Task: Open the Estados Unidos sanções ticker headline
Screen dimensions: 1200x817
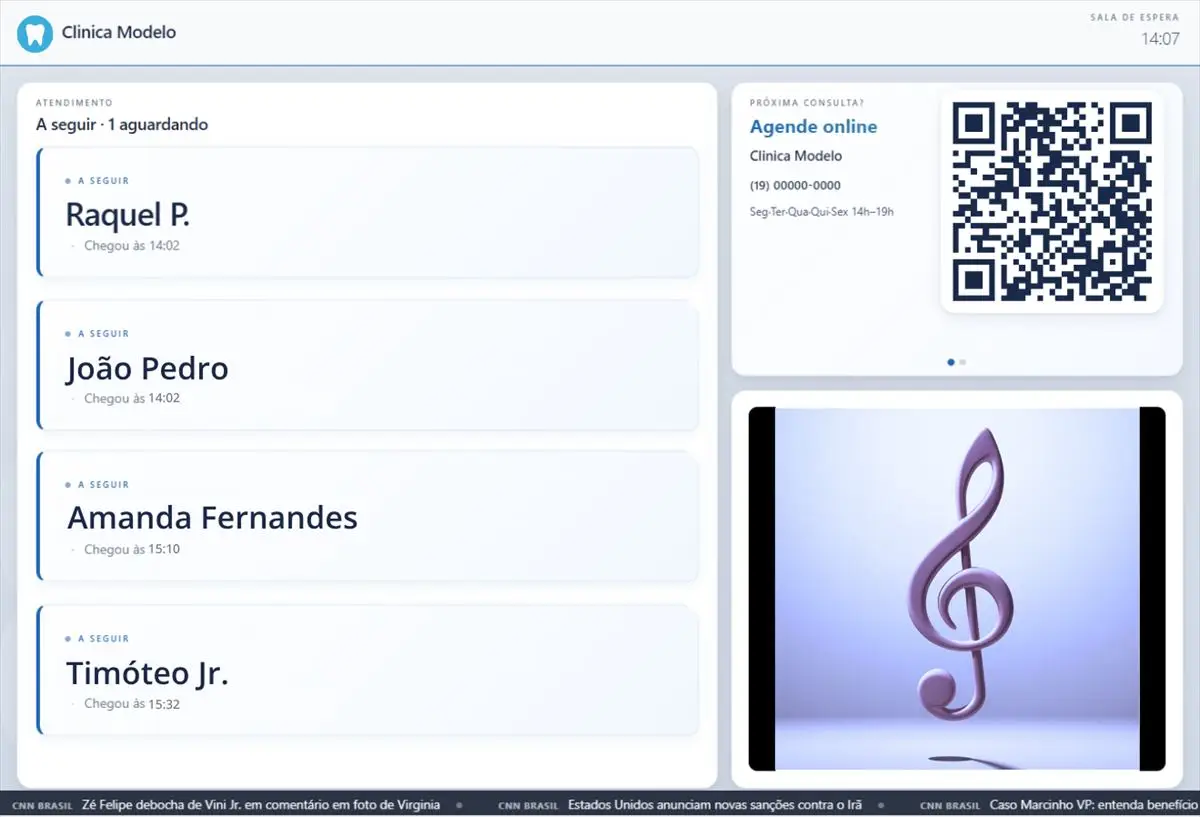Action: coord(714,804)
